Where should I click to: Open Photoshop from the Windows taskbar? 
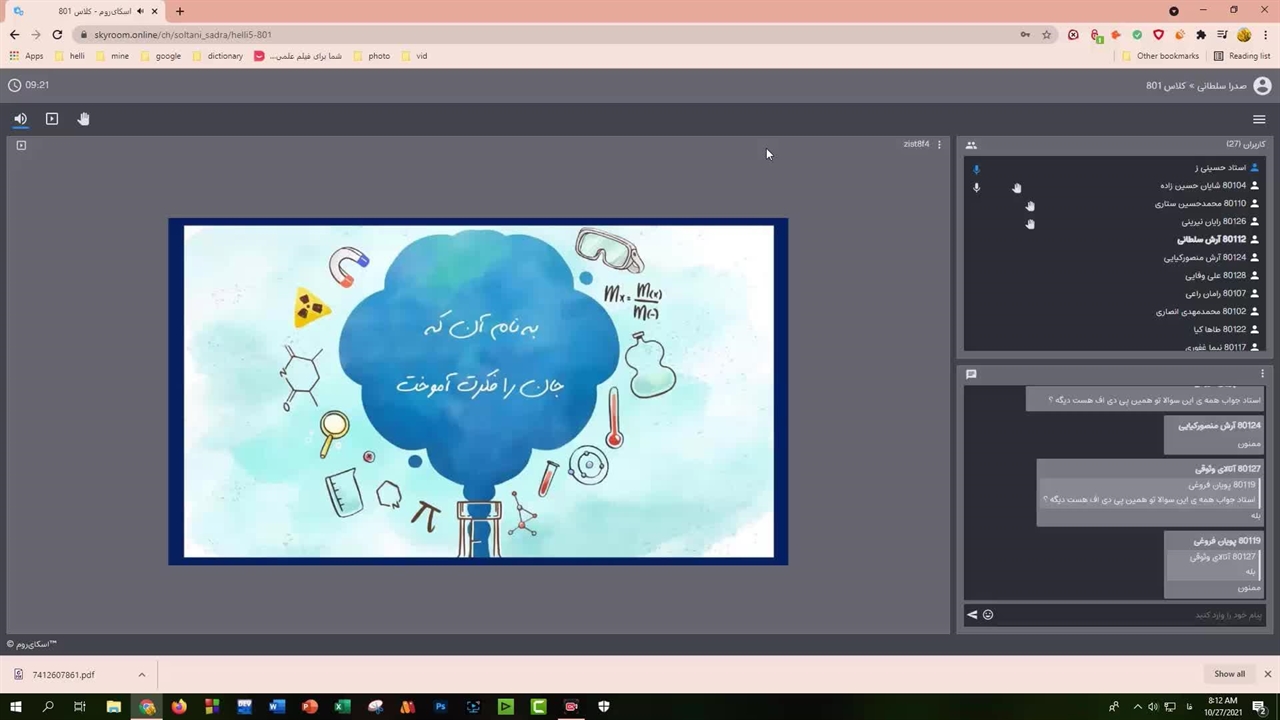coord(440,707)
